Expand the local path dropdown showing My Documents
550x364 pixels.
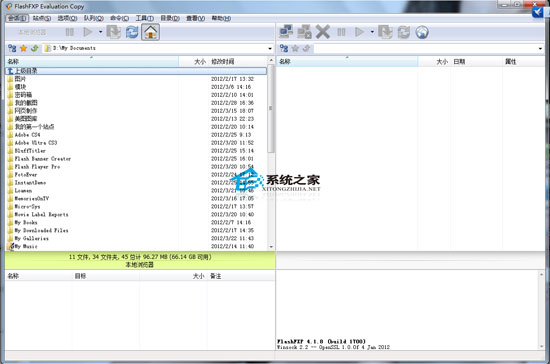point(270,48)
